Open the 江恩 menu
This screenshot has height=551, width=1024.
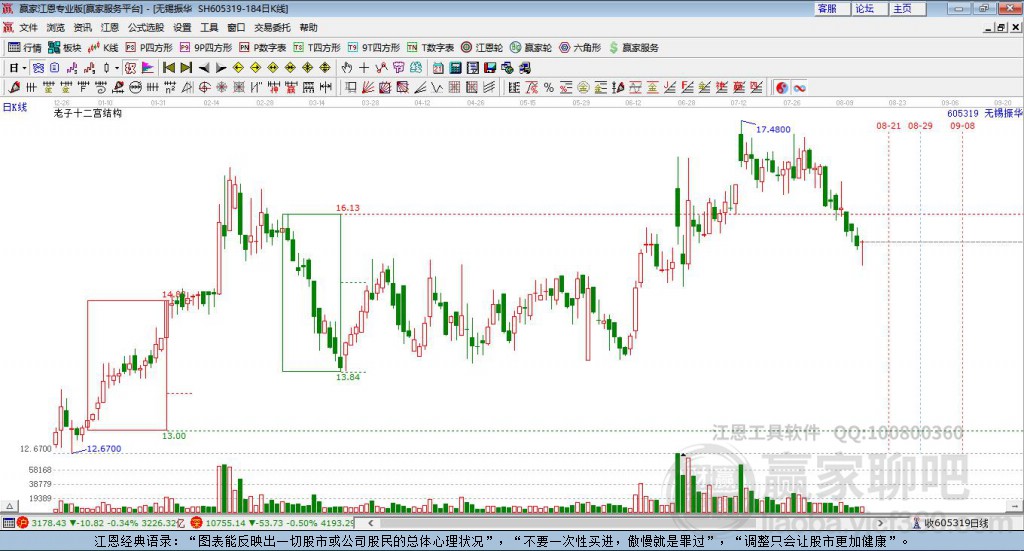pyautogui.click(x=110, y=27)
